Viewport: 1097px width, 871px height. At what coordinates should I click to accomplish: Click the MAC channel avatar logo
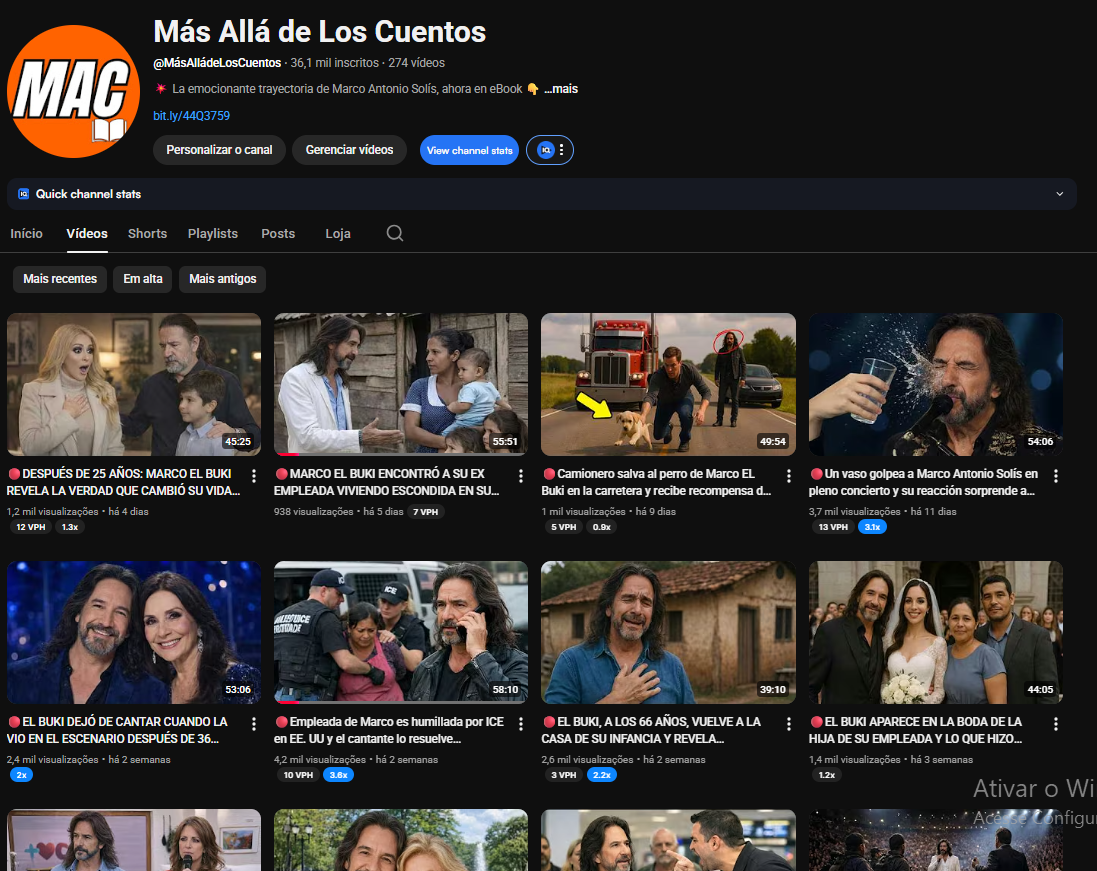[73, 91]
